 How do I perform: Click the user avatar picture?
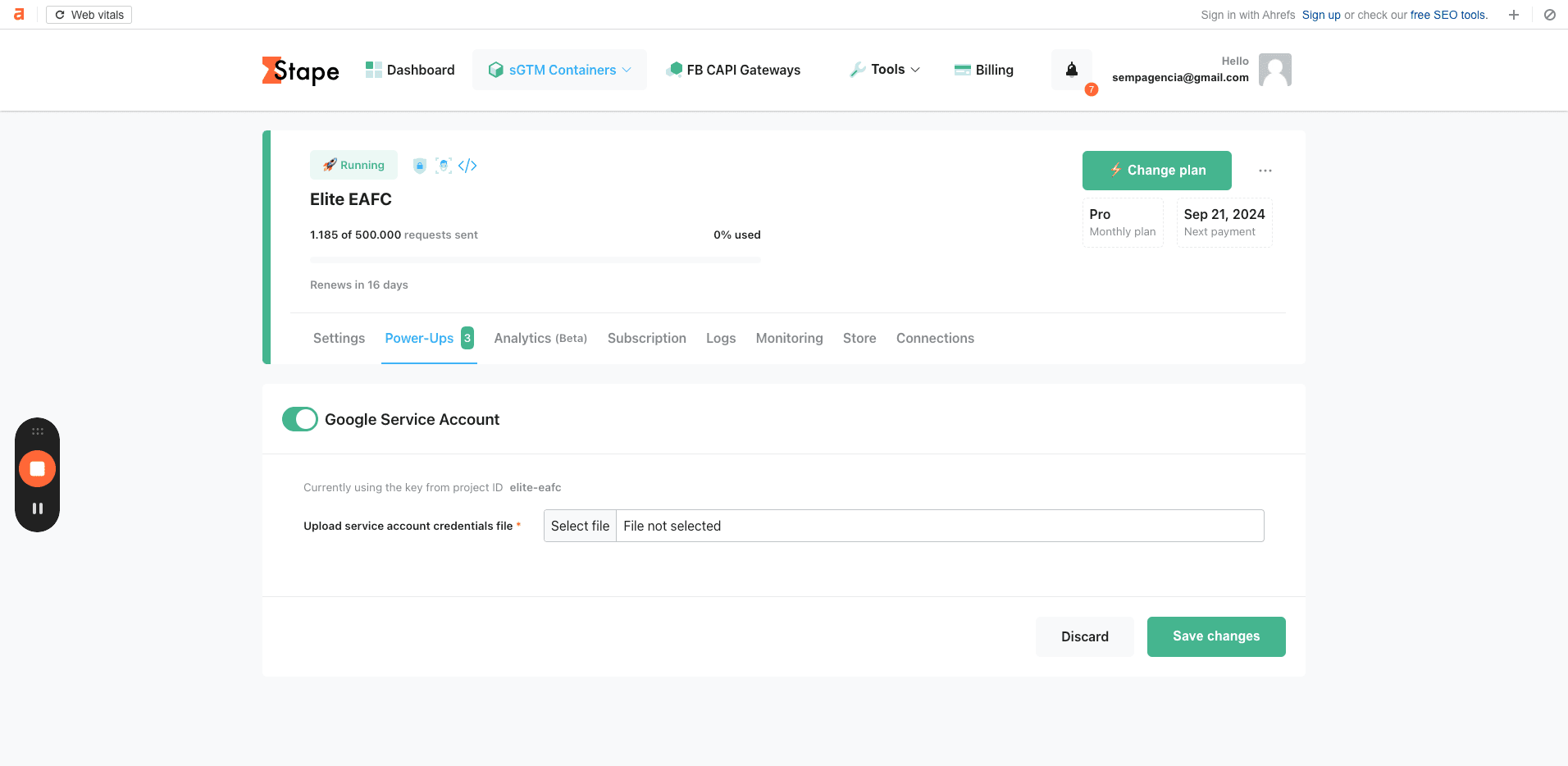pos(1275,70)
